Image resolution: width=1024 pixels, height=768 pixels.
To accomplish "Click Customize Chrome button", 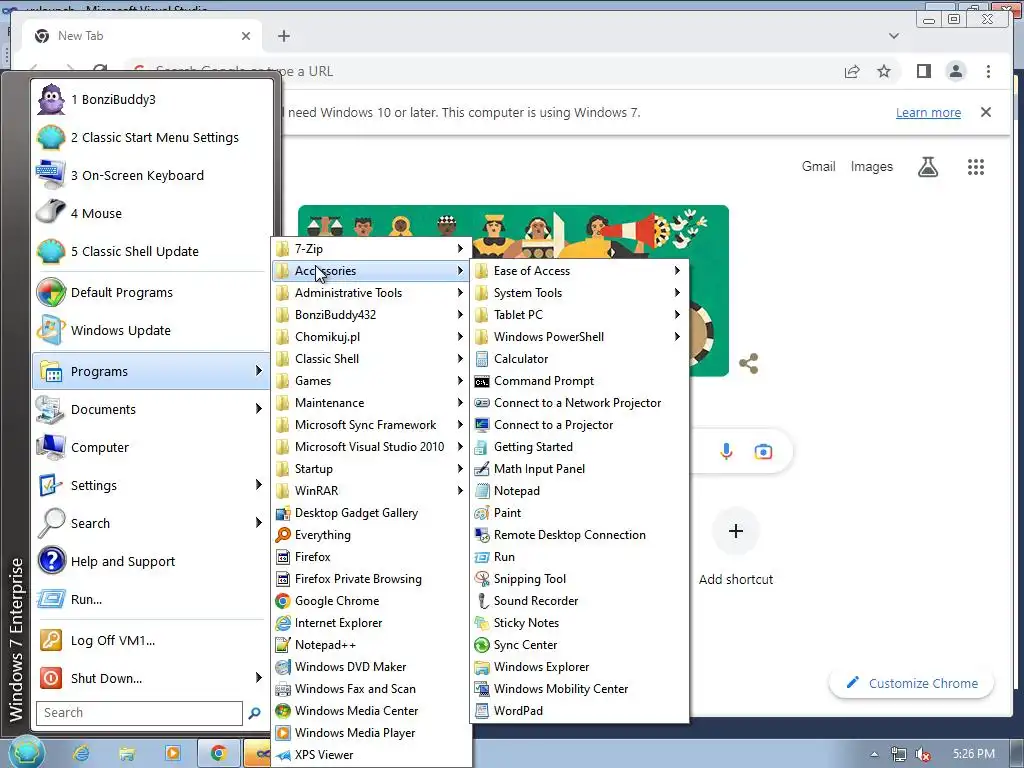I will click(x=912, y=683).
